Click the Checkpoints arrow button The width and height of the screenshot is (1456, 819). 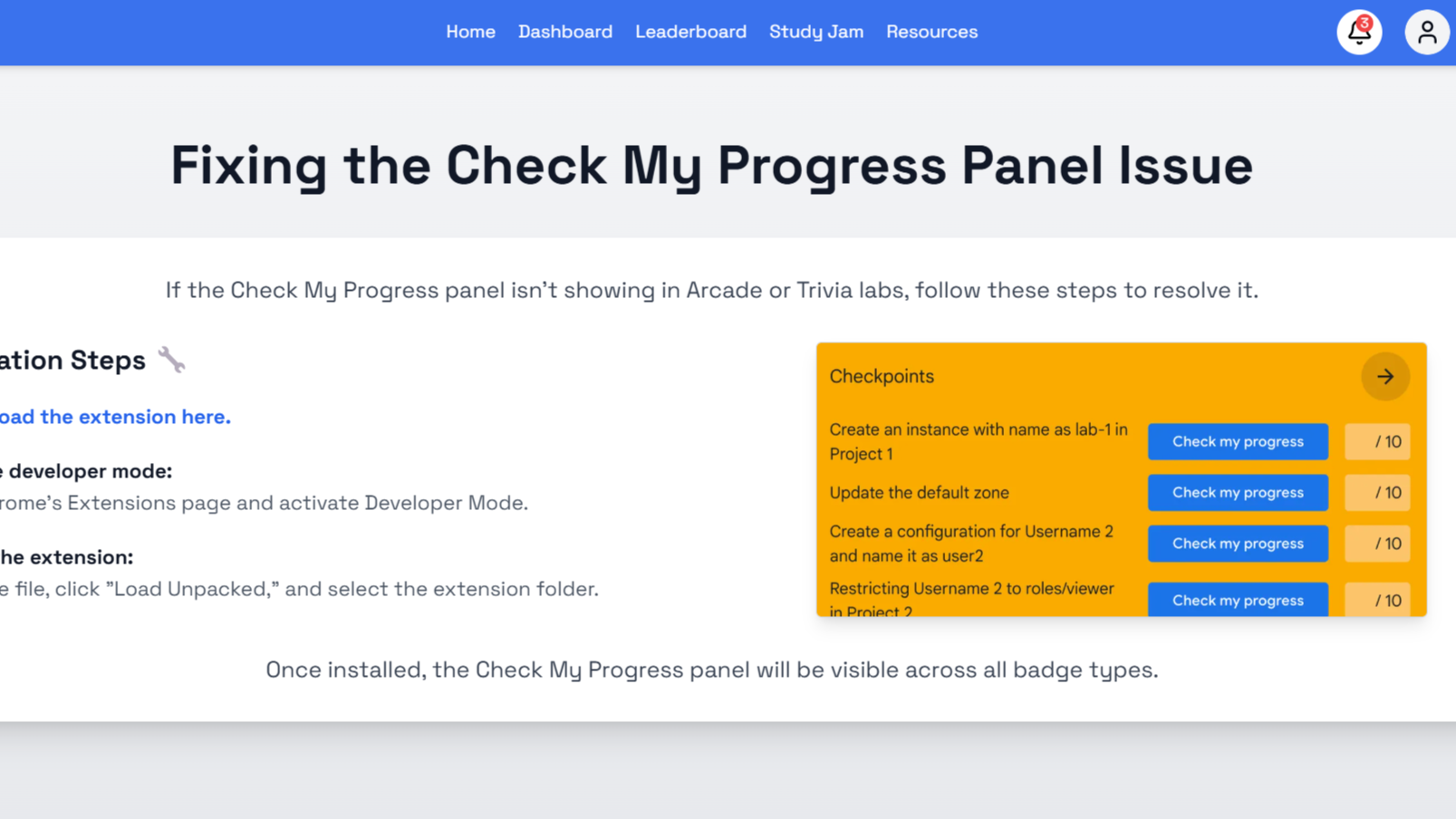click(x=1384, y=376)
